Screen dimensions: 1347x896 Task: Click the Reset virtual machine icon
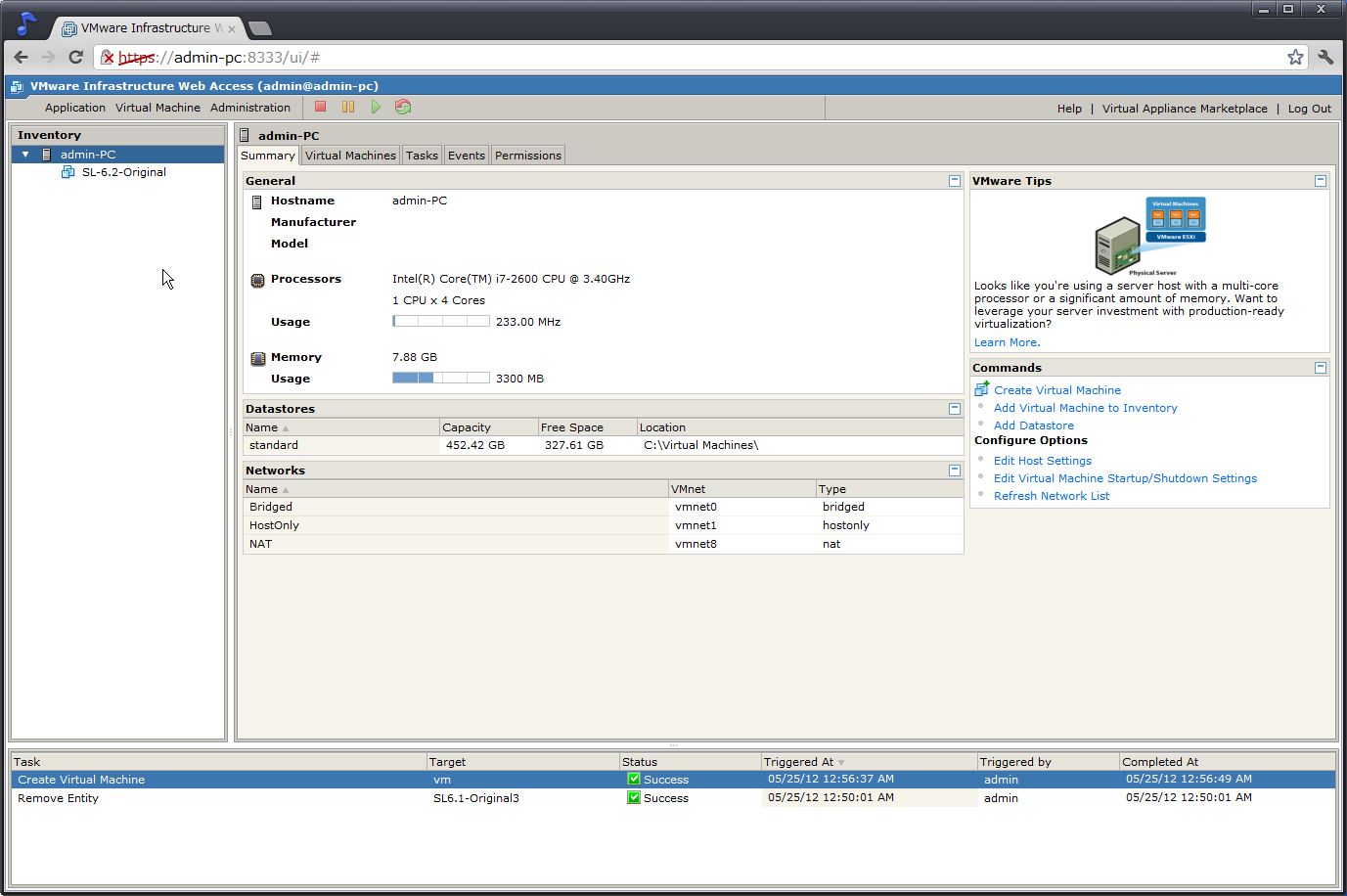[x=403, y=107]
